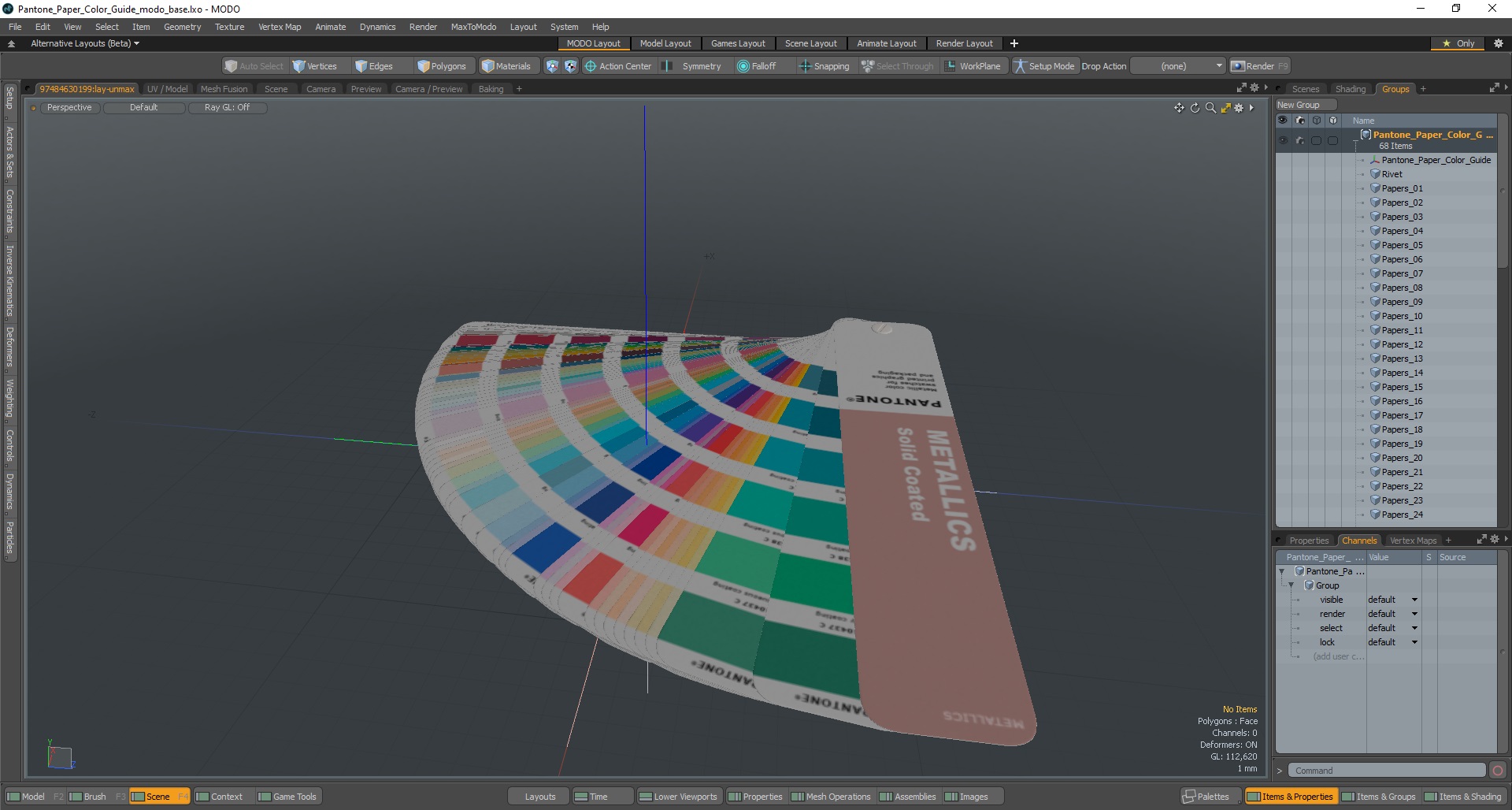Click the New Group button
The height and width of the screenshot is (810, 1512).
(1306, 105)
